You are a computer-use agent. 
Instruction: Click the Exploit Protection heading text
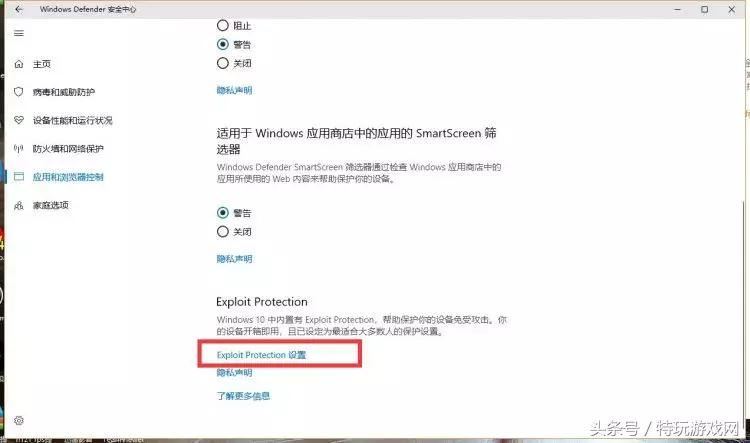tap(262, 302)
